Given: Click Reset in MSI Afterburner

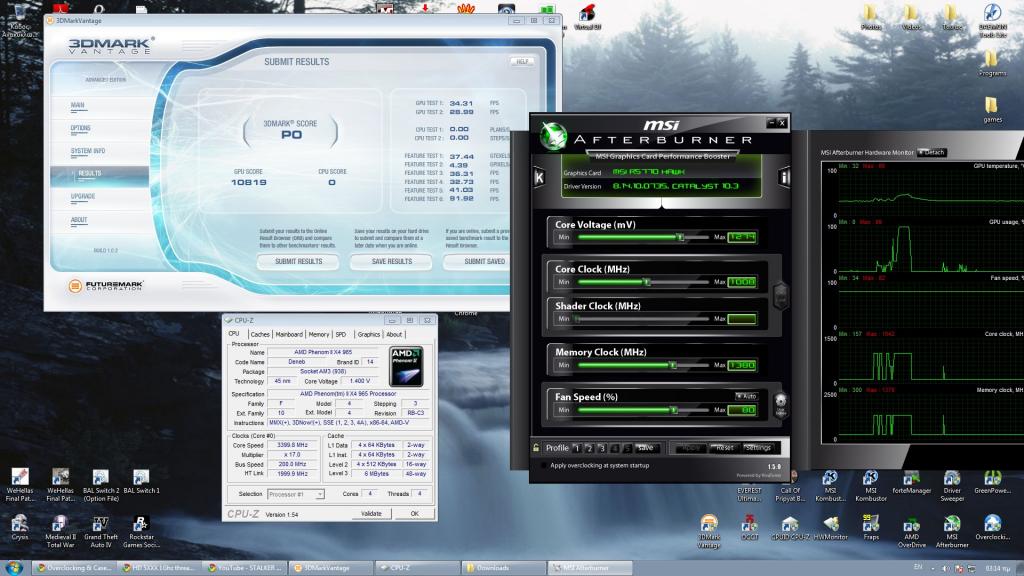Looking at the screenshot, I should pos(724,448).
